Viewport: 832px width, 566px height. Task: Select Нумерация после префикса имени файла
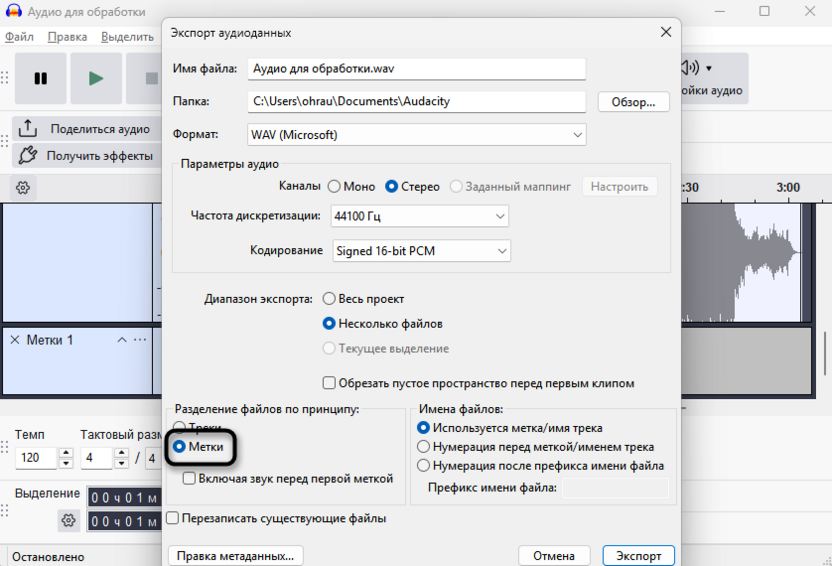point(423,466)
